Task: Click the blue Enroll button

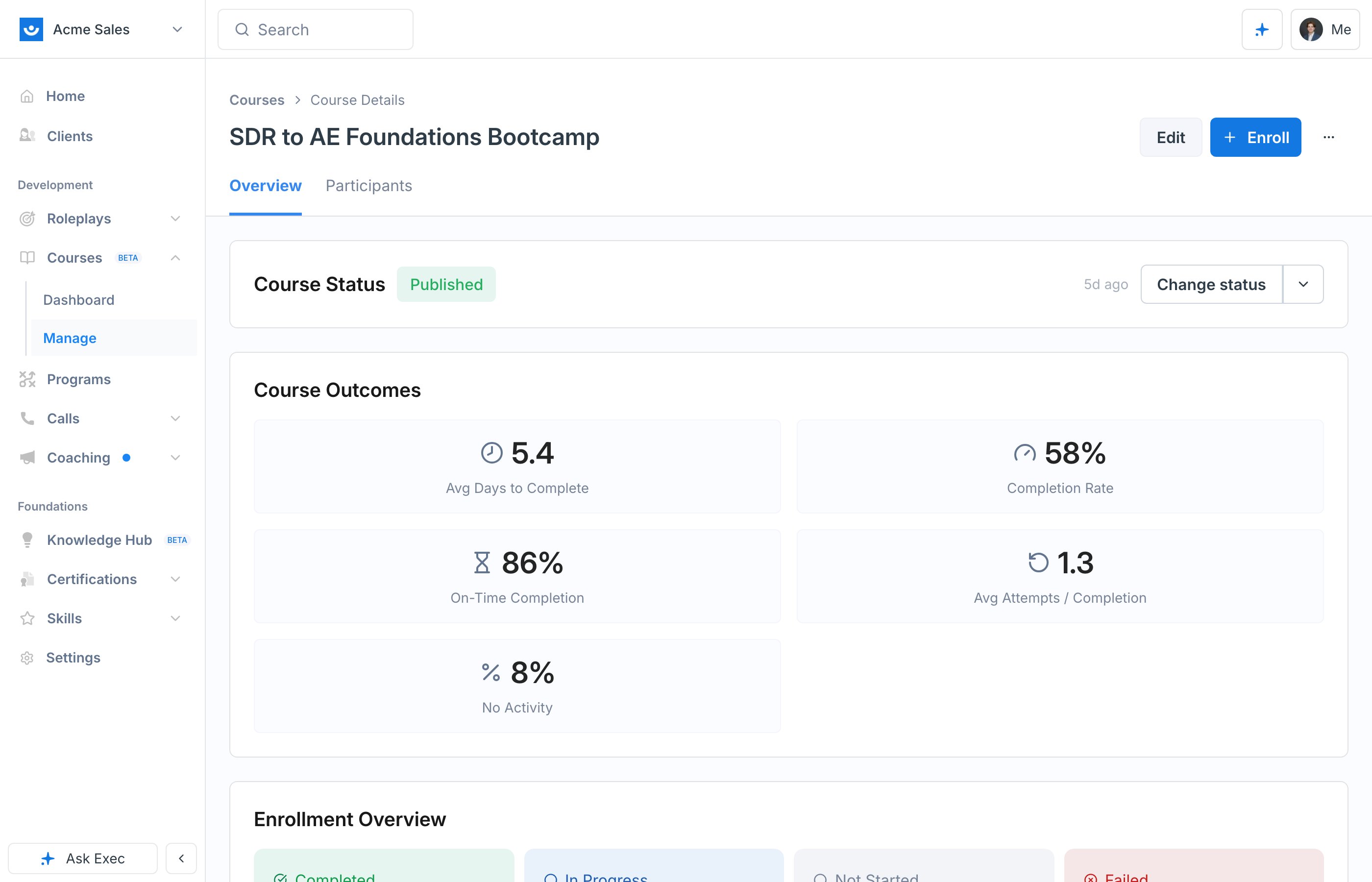Action: pyautogui.click(x=1255, y=137)
